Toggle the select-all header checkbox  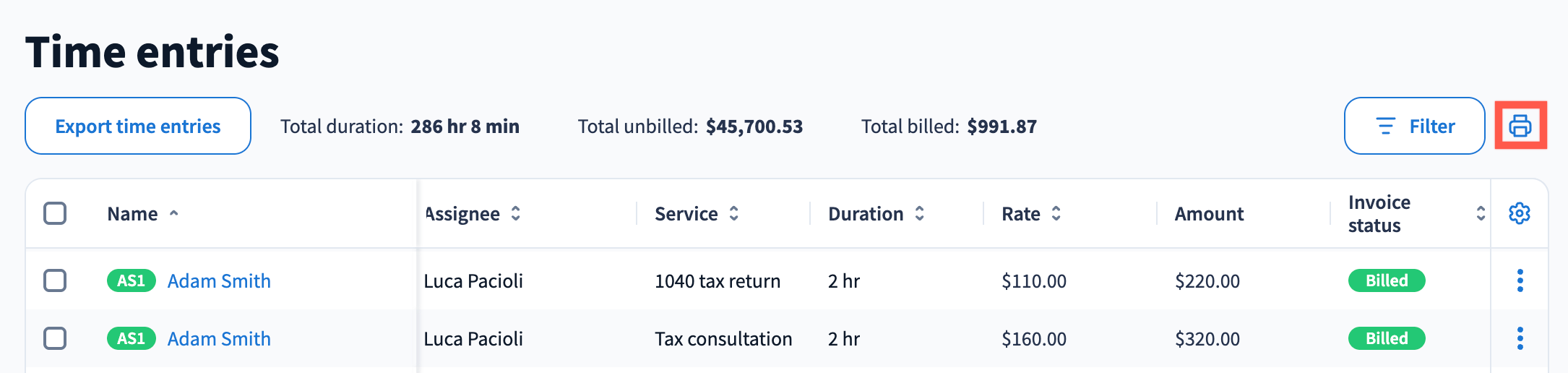click(55, 213)
